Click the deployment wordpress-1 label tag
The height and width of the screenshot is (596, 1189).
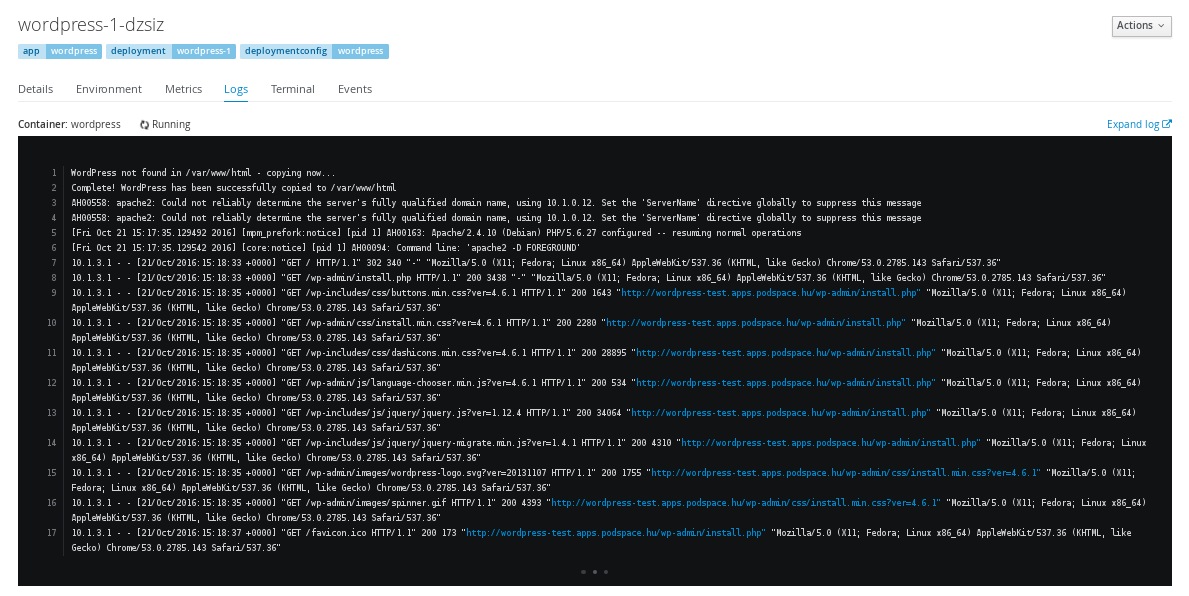point(171,52)
